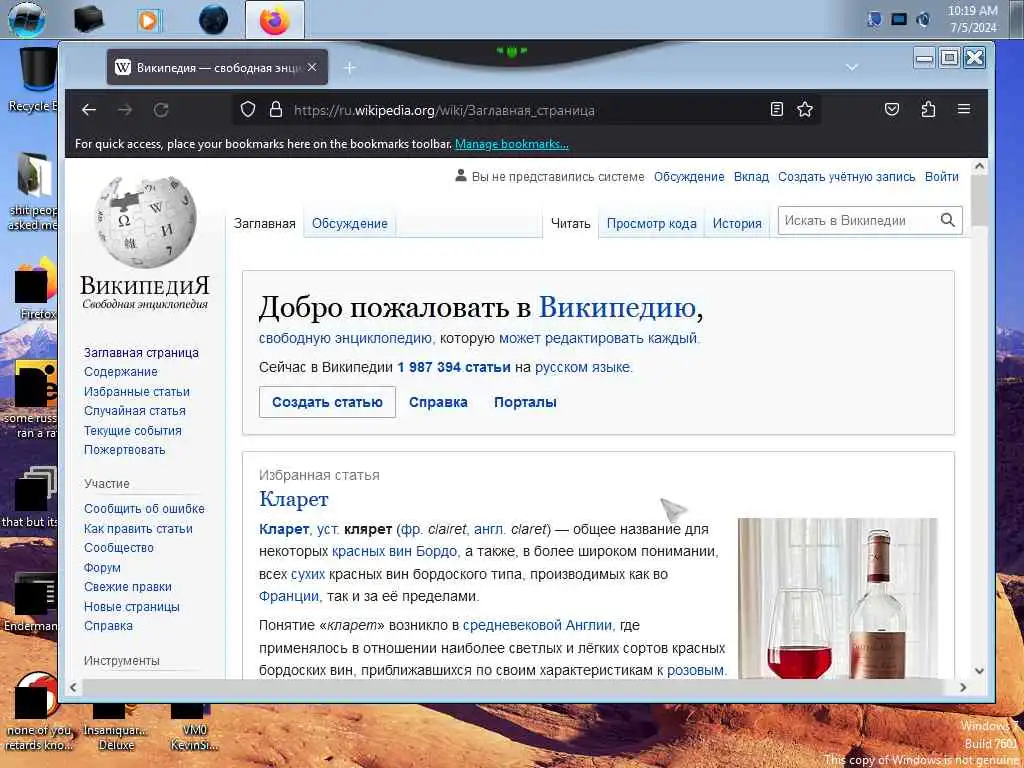Select the Insaniquarium Deluxe desktop icon

point(116,728)
